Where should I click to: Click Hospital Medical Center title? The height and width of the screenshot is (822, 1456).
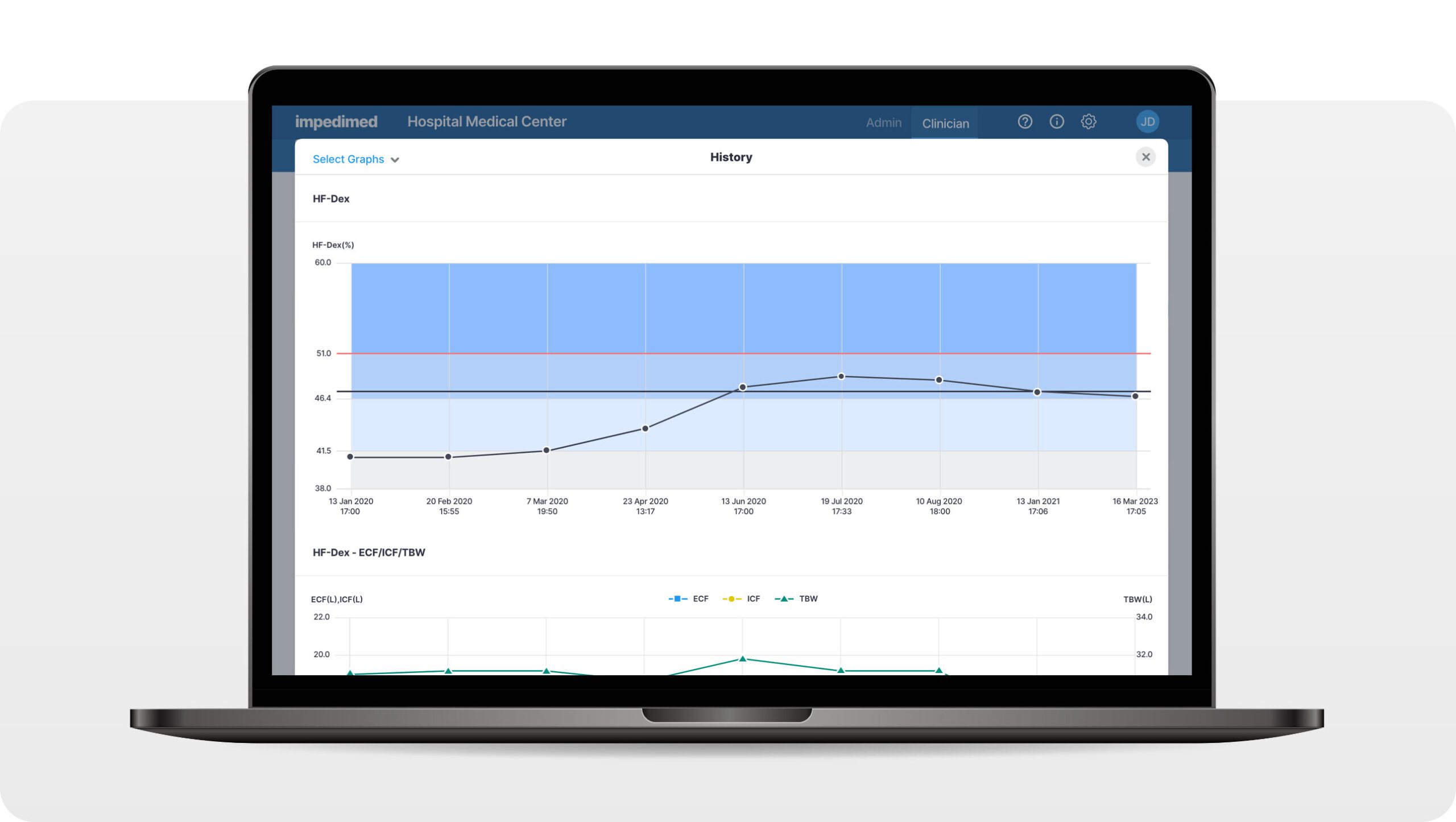click(486, 122)
